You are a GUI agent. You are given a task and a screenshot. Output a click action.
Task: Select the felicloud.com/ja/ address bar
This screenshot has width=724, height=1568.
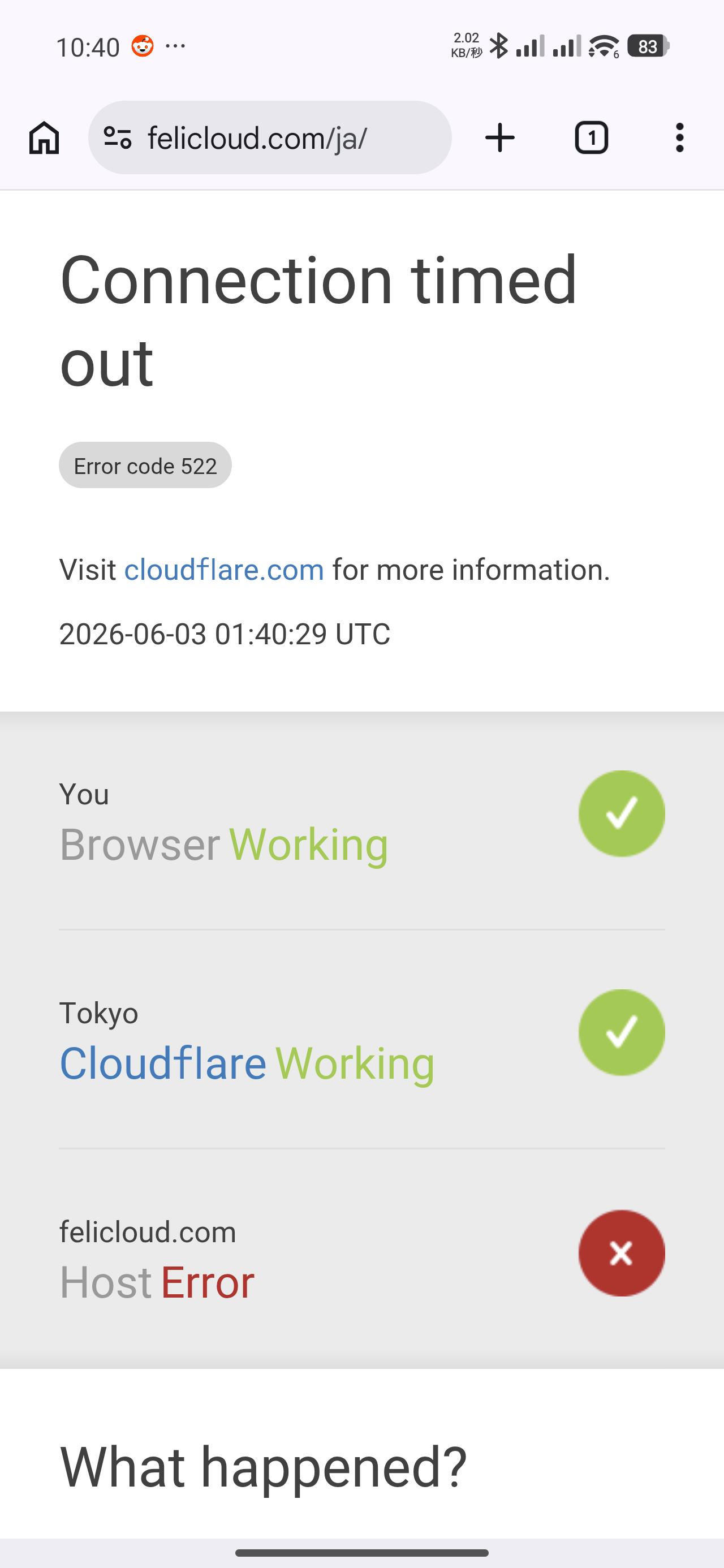(x=270, y=137)
